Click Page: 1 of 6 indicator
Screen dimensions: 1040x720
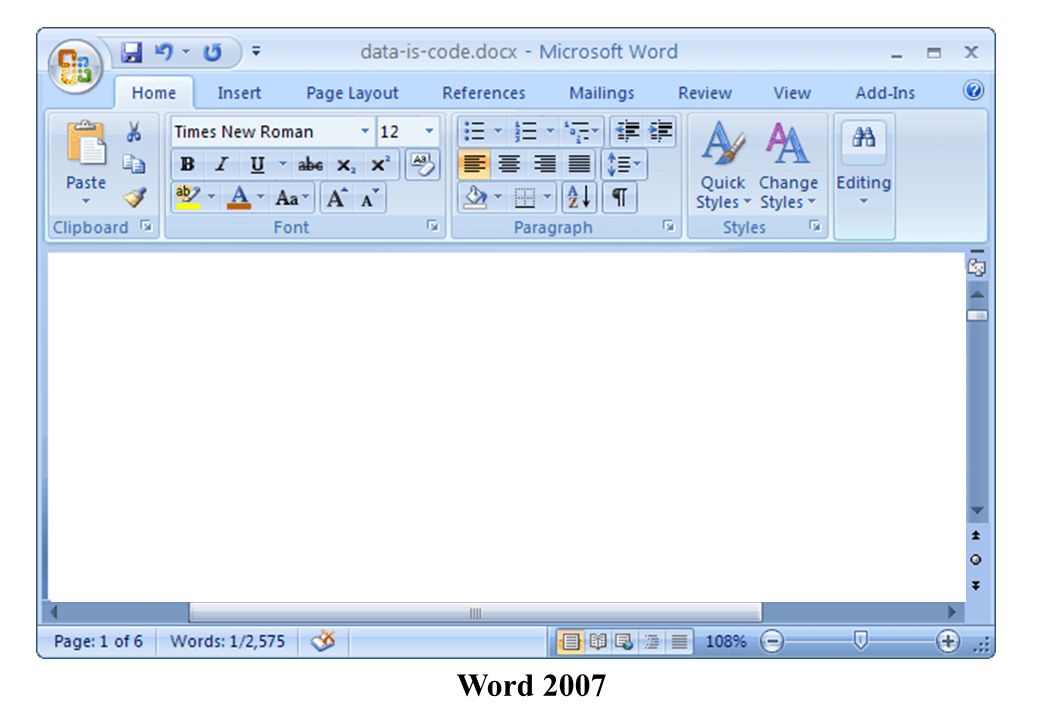(x=98, y=641)
